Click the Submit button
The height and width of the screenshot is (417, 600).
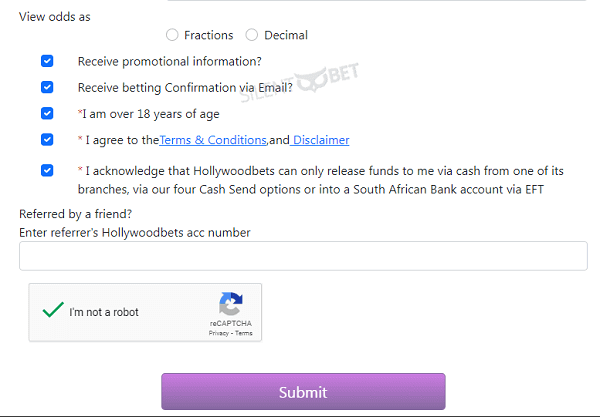click(303, 391)
